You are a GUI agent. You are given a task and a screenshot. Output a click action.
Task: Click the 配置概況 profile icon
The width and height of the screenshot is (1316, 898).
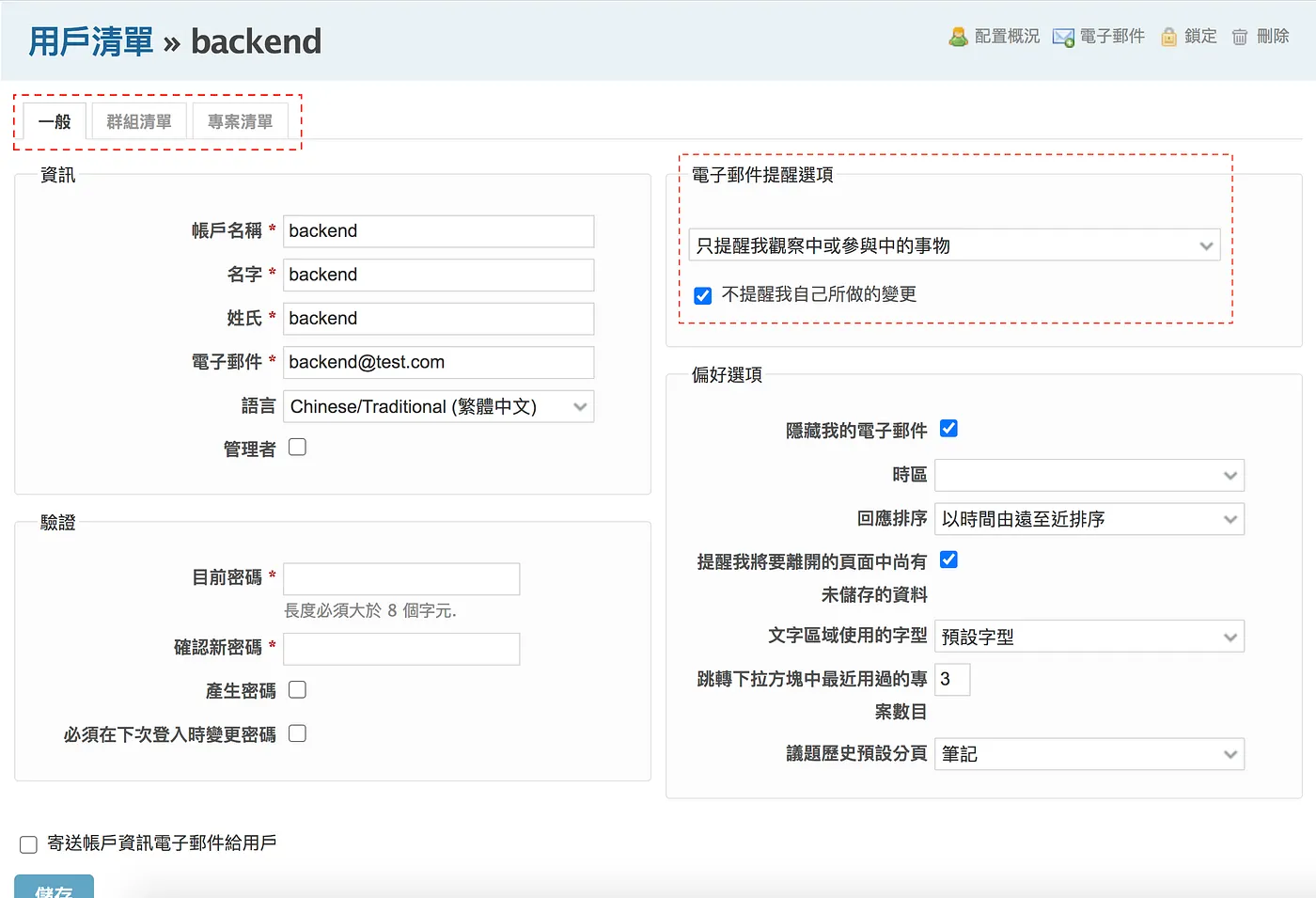pos(958,37)
